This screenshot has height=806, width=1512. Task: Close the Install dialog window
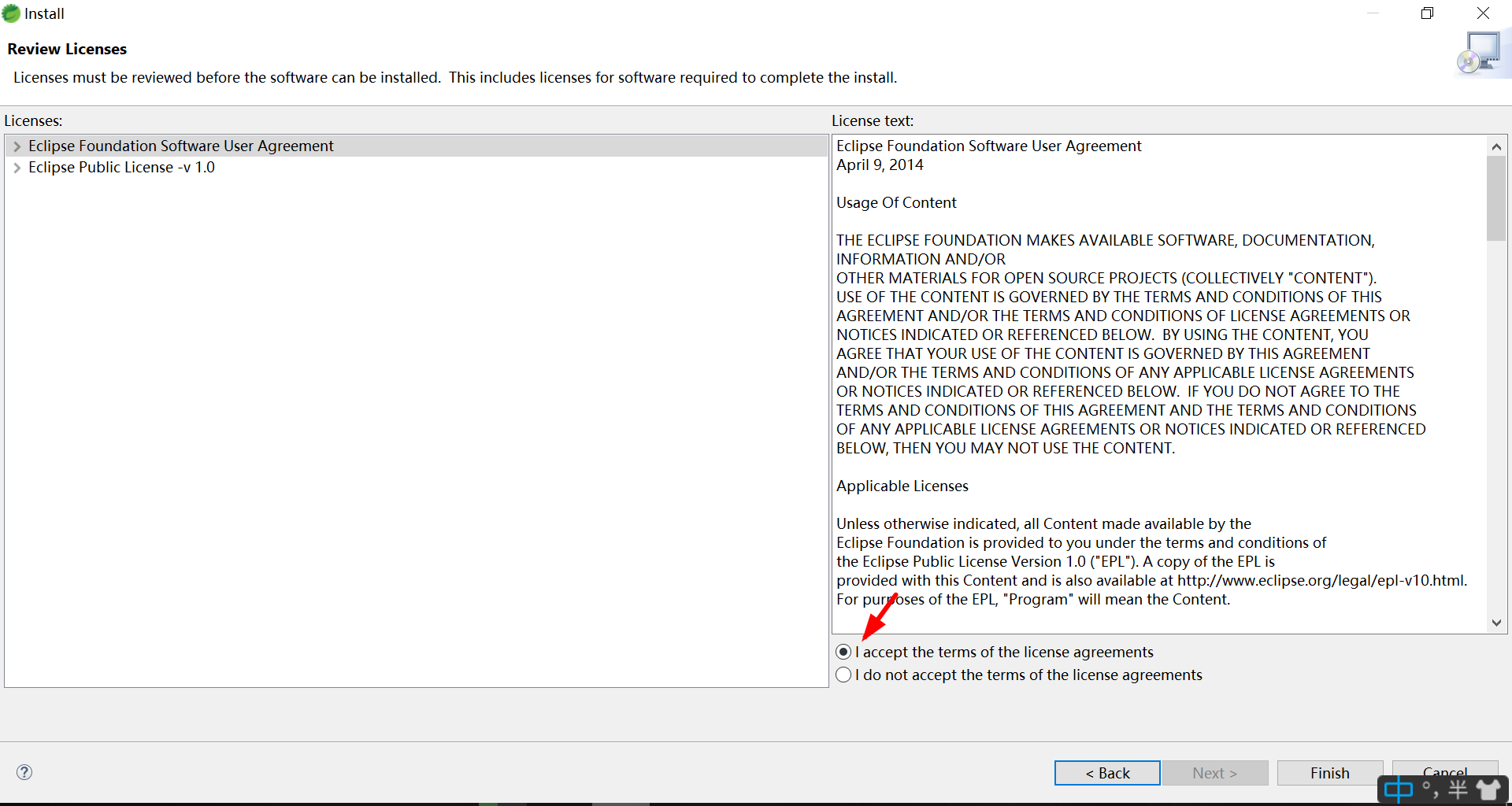click(x=1483, y=13)
